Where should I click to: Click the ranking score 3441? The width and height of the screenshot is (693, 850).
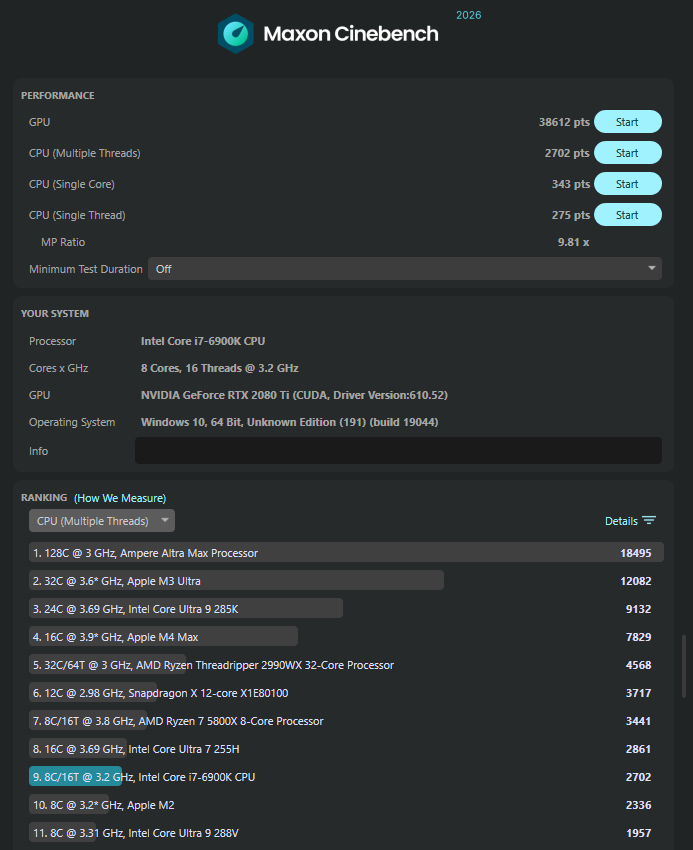tap(638, 721)
